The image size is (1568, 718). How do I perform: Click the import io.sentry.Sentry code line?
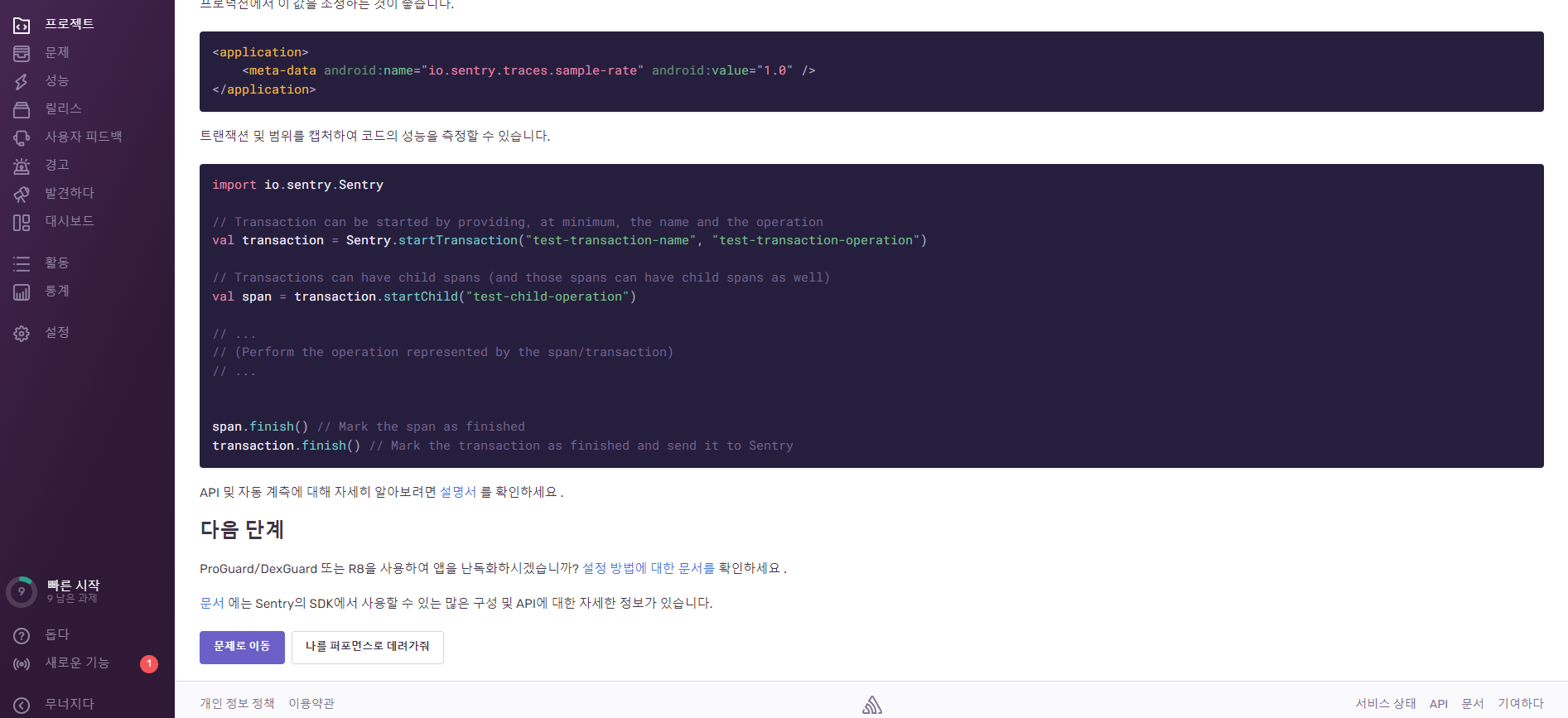pyautogui.click(x=297, y=185)
